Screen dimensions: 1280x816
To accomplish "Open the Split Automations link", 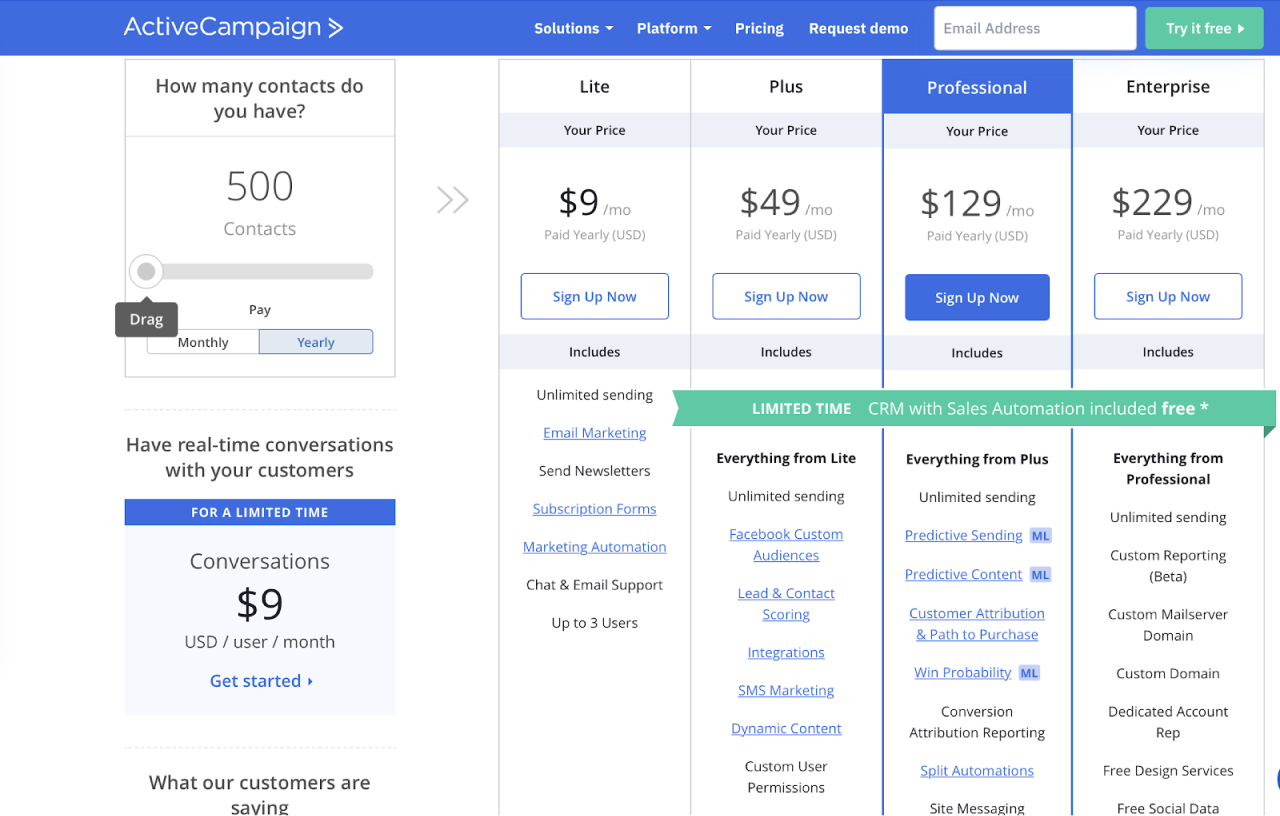I will pyautogui.click(x=977, y=770).
